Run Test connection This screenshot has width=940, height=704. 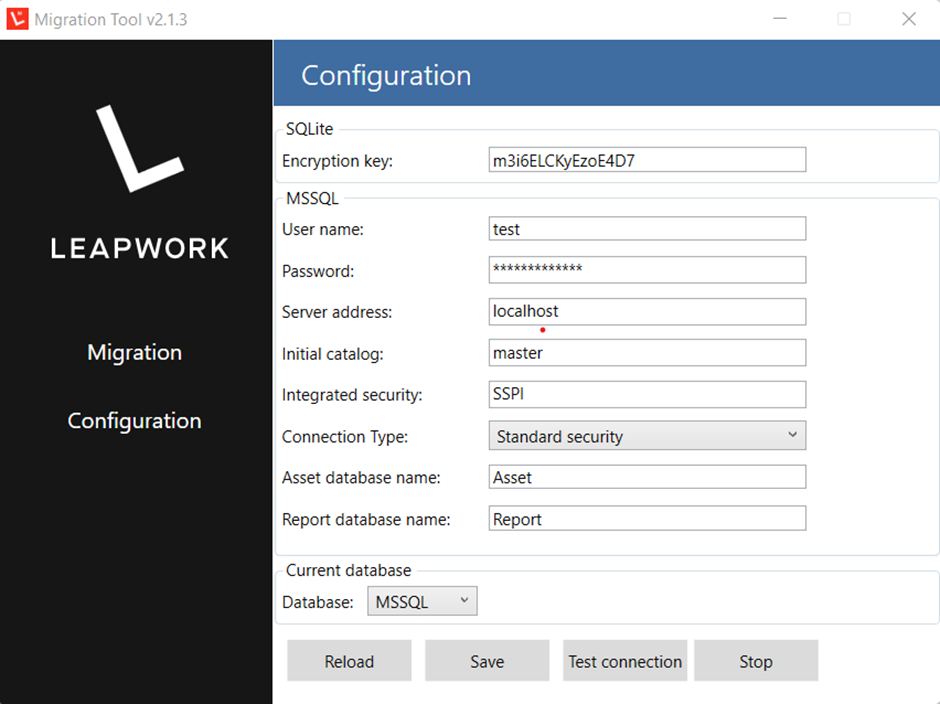(624, 661)
